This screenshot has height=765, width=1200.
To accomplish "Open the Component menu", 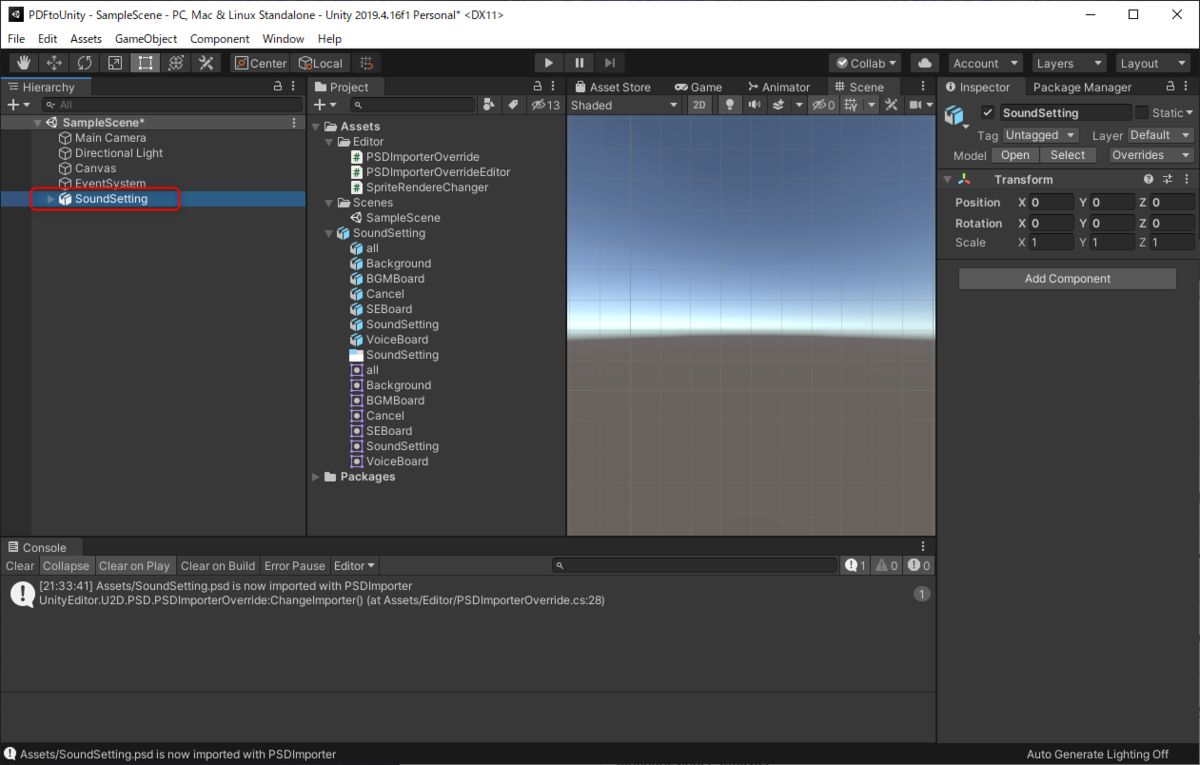I will pos(219,39).
